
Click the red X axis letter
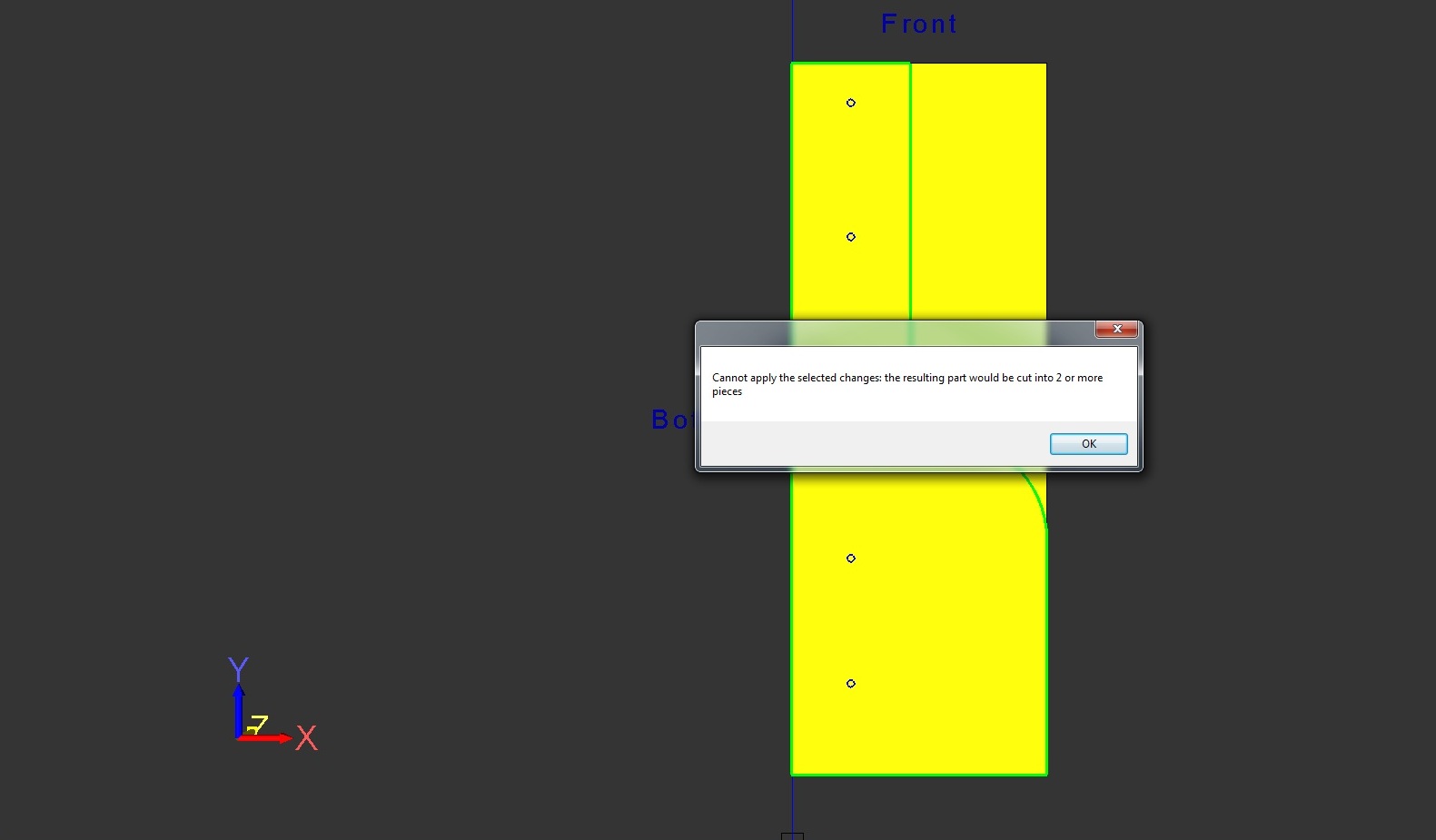point(307,737)
